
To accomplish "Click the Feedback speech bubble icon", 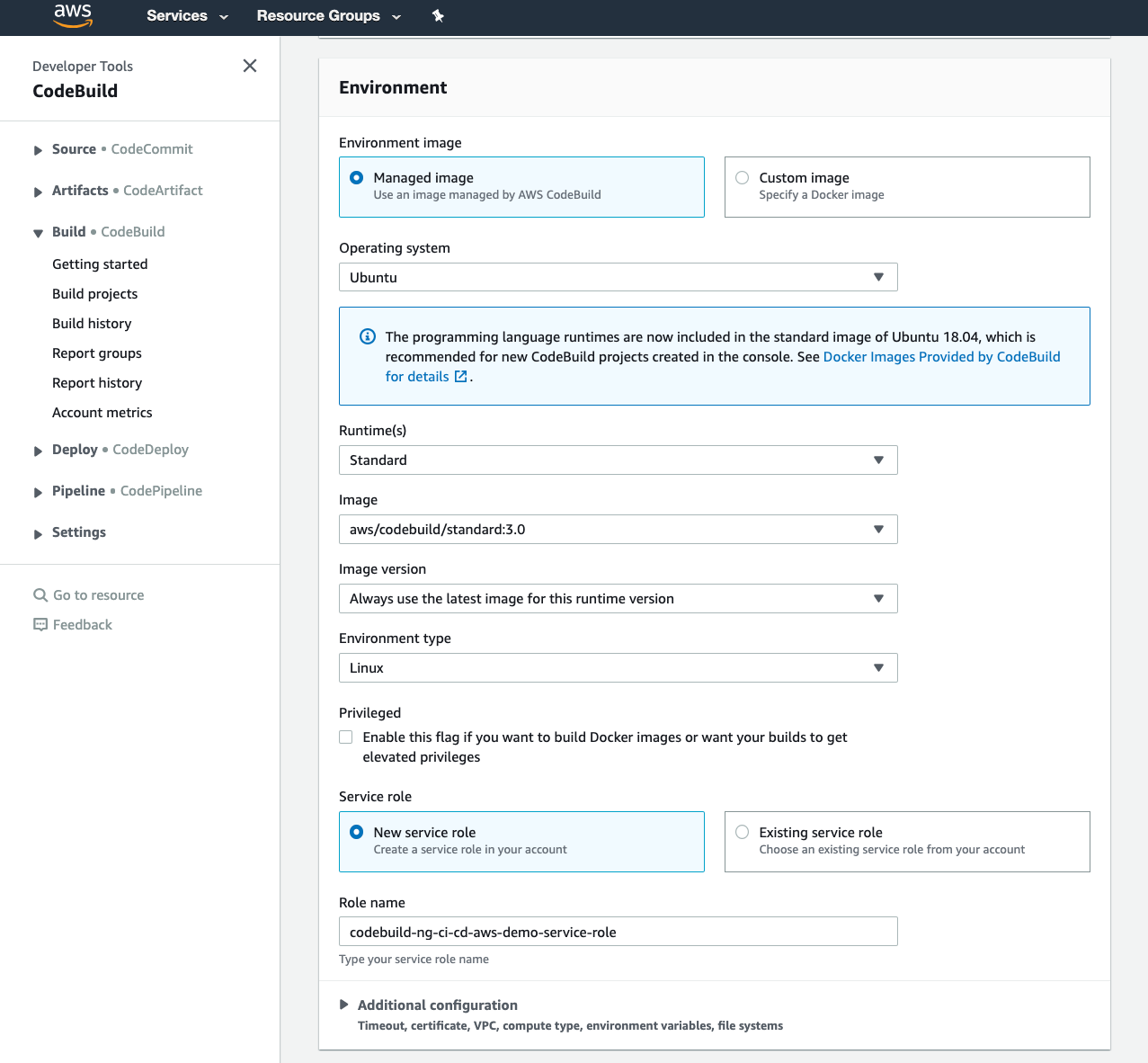I will pos(40,624).
